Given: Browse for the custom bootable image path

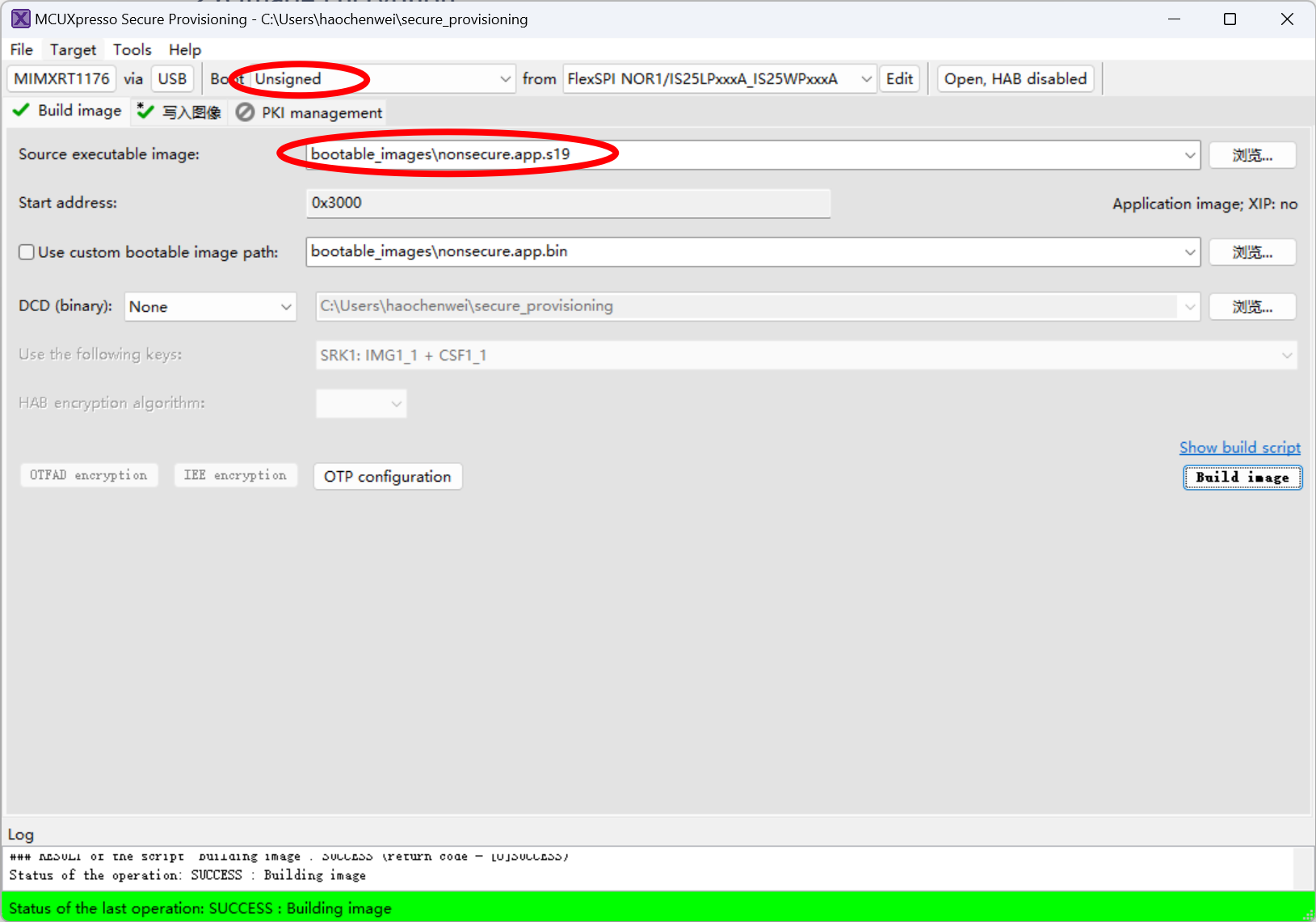Looking at the screenshot, I should (1252, 252).
